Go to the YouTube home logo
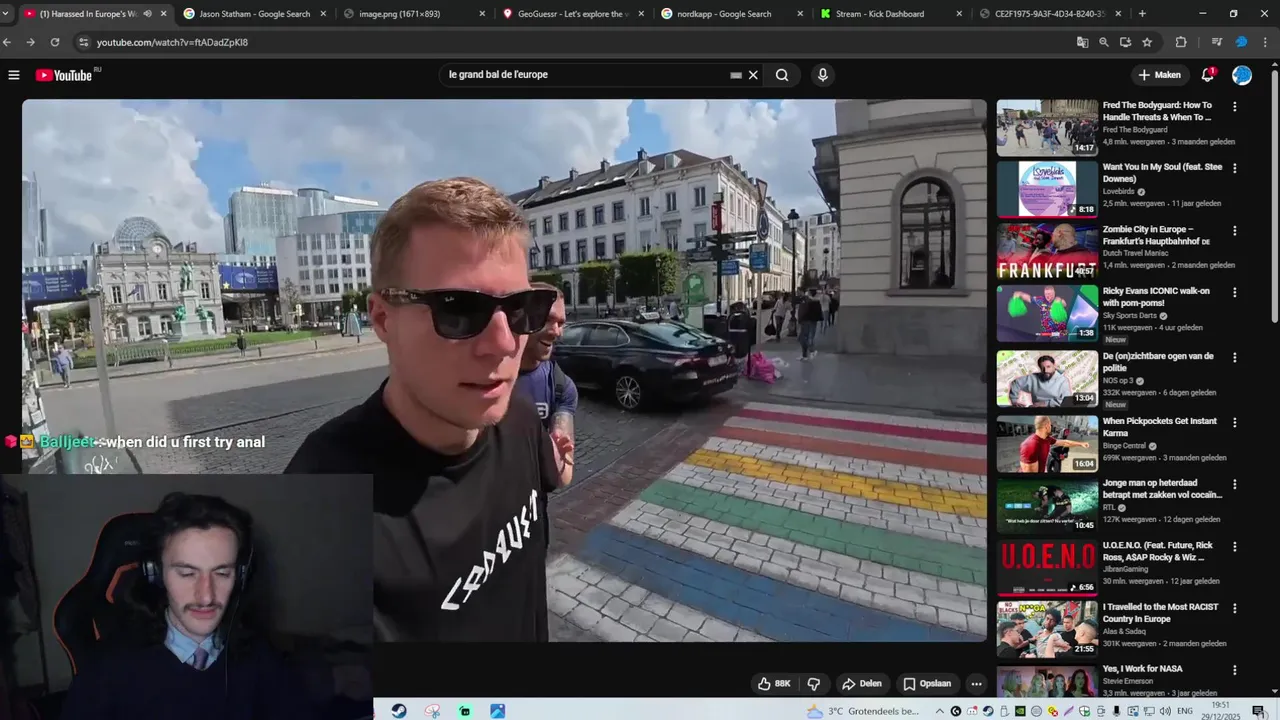 pos(64,75)
